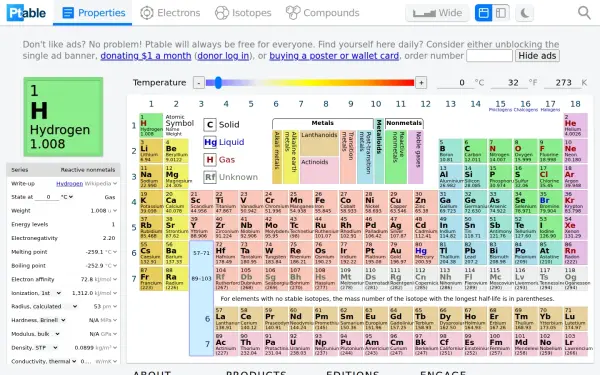Select the side-panel layout view button
The image size is (600, 375).
pyautogui.click(x=501, y=13)
